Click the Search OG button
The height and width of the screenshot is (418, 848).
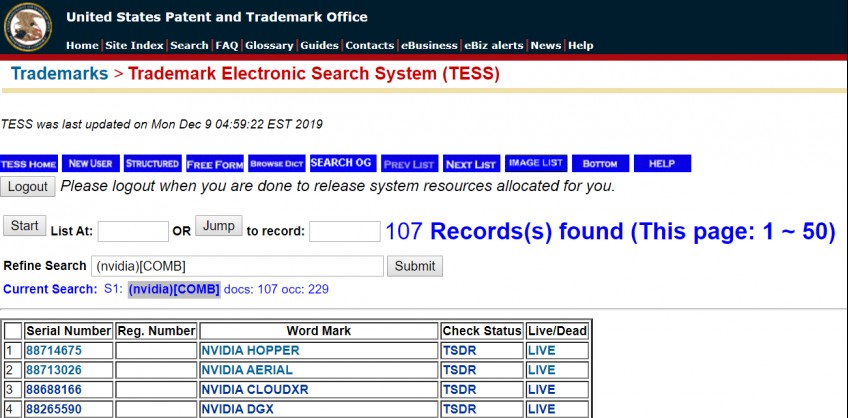[341, 163]
